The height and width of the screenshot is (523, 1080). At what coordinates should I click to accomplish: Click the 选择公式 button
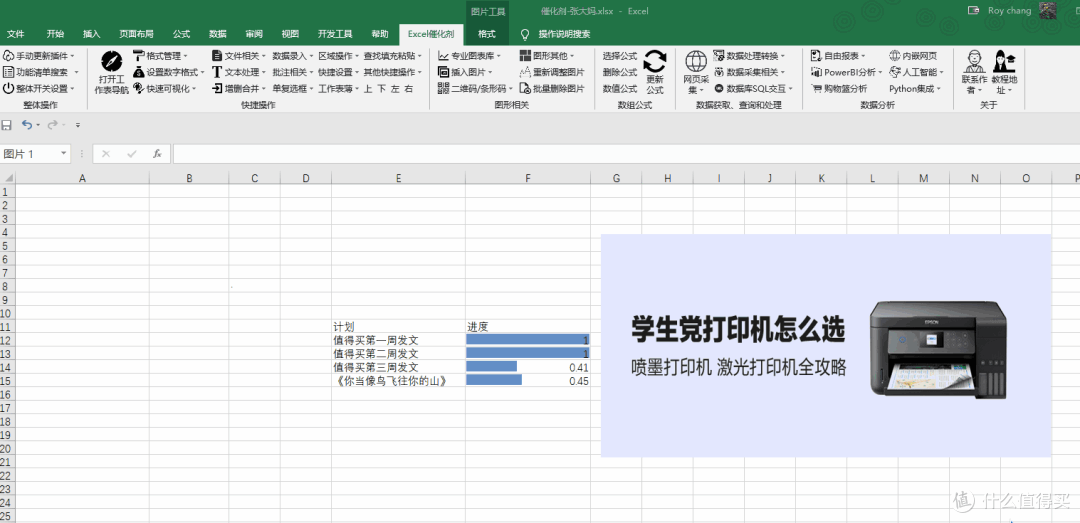[x=620, y=55]
